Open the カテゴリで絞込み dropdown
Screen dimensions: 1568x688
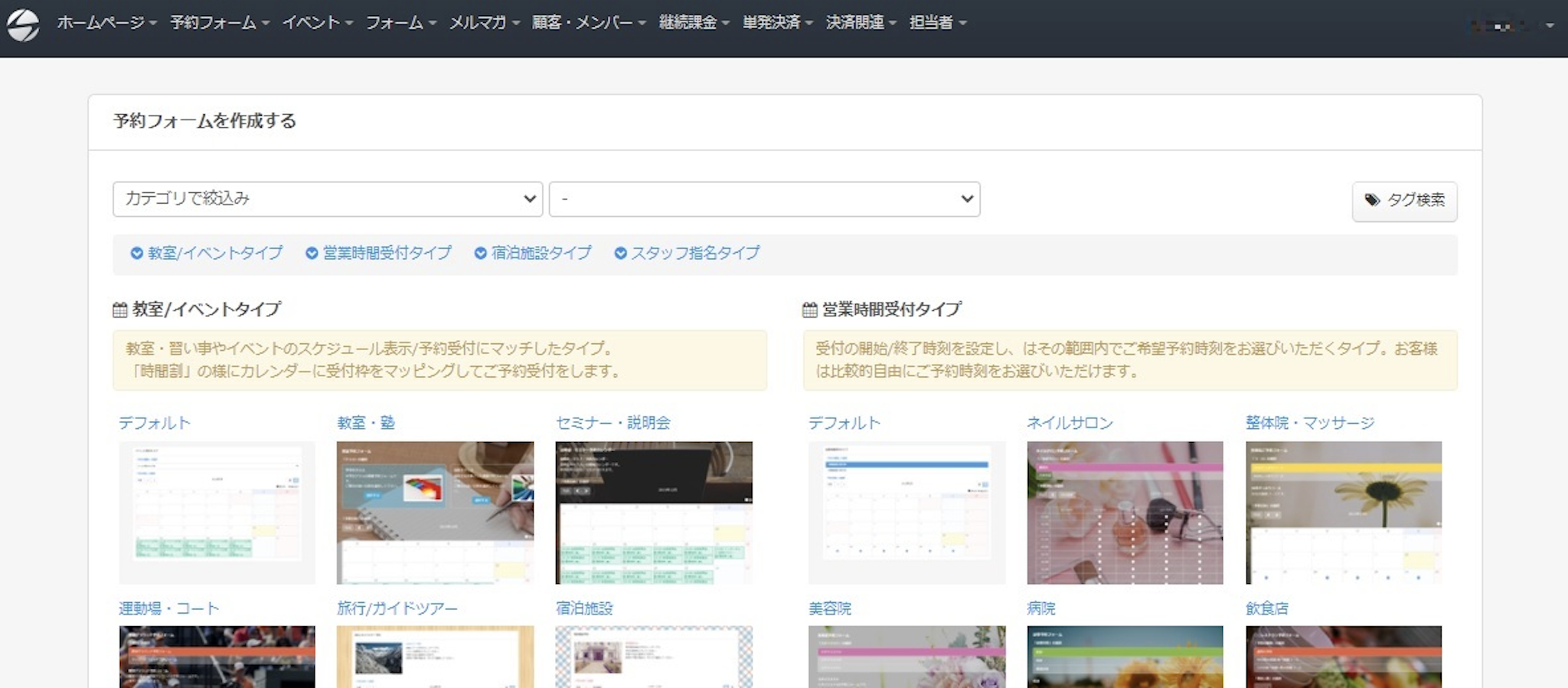pyautogui.click(x=328, y=199)
